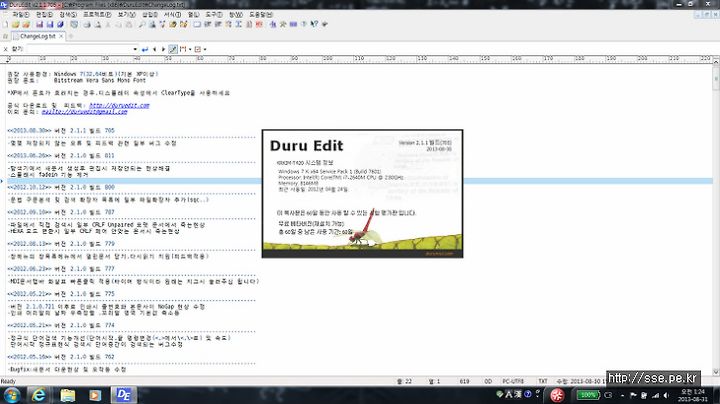Click the printer Print icon in toolbar

click(x=87, y=24)
